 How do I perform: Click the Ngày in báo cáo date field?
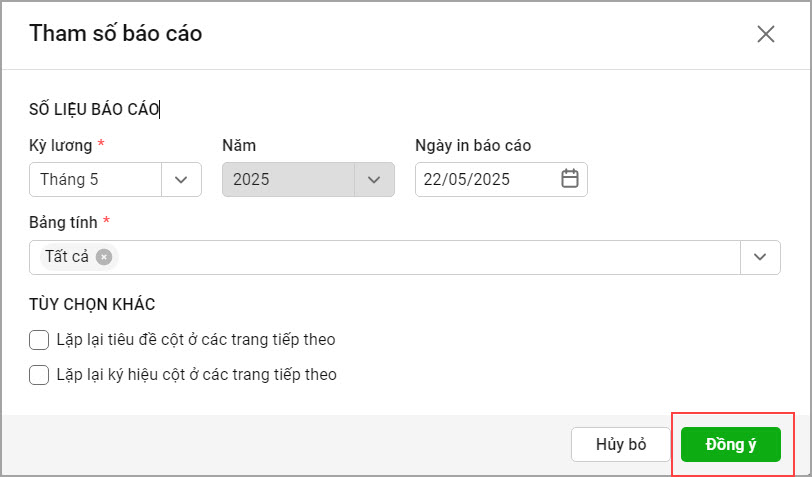[501, 179]
